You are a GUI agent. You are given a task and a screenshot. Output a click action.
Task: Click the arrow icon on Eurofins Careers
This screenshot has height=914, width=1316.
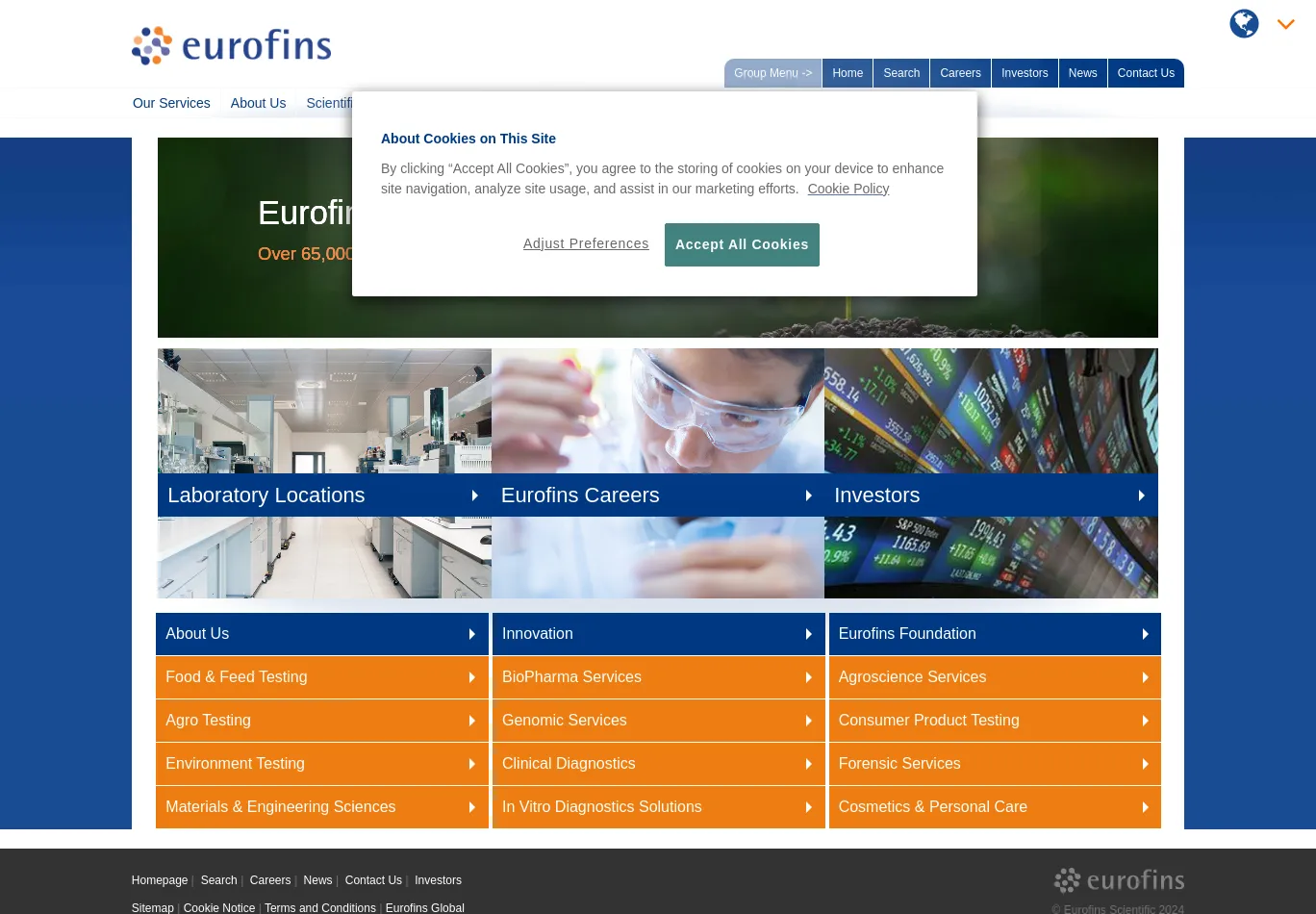[808, 495]
